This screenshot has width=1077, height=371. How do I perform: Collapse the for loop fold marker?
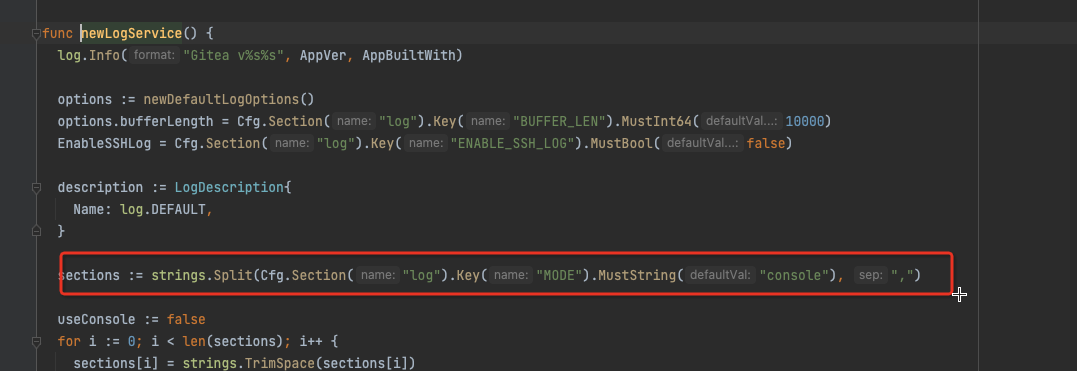pyautogui.click(x=36, y=341)
